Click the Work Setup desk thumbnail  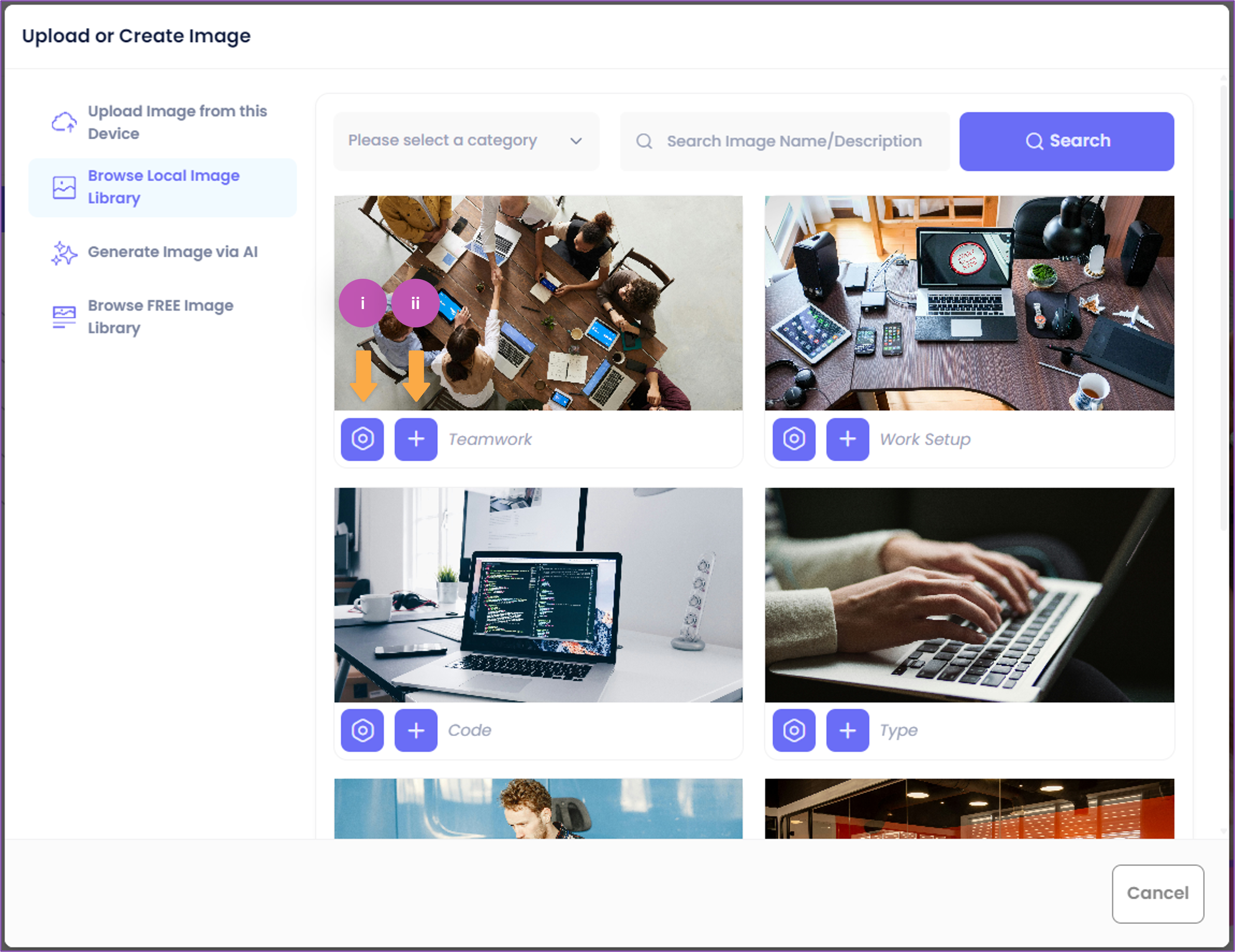pos(969,303)
